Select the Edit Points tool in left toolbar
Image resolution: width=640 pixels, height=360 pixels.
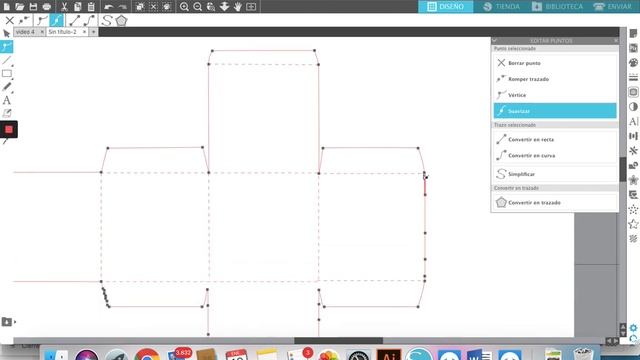[x=7, y=47]
